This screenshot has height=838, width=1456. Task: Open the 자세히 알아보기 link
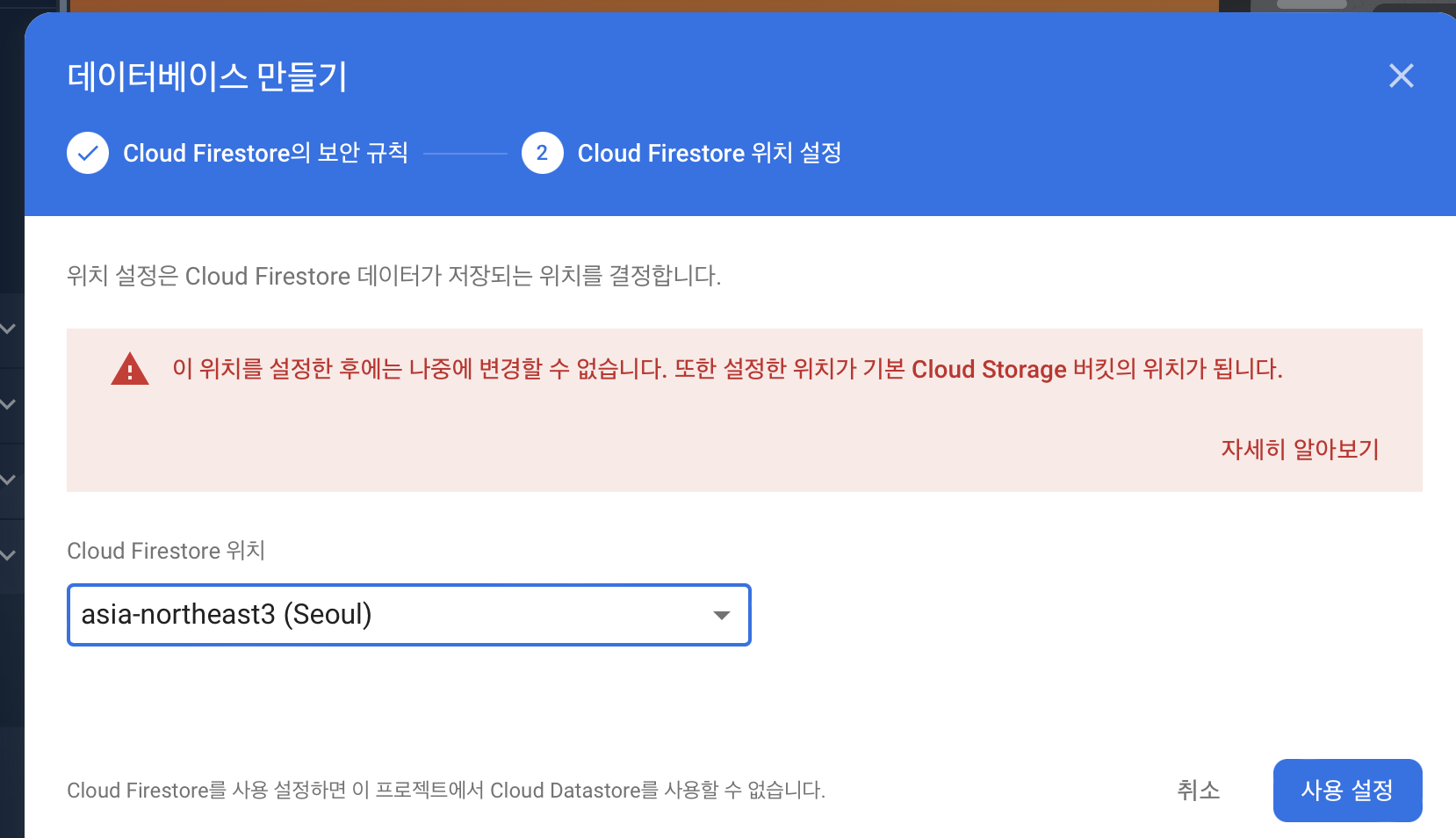click(1300, 450)
